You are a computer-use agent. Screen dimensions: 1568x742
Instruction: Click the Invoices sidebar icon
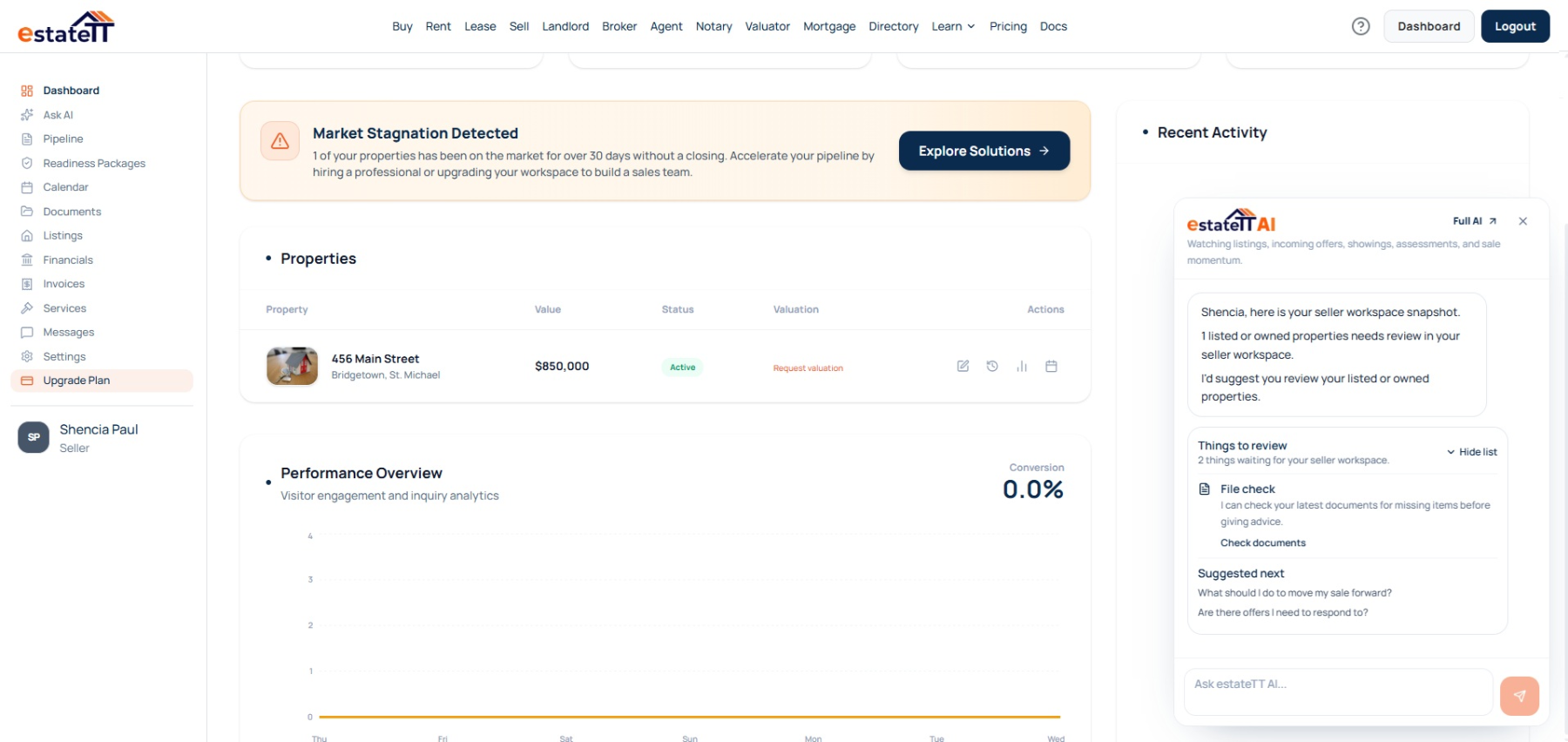pyautogui.click(x=27, y=284)
